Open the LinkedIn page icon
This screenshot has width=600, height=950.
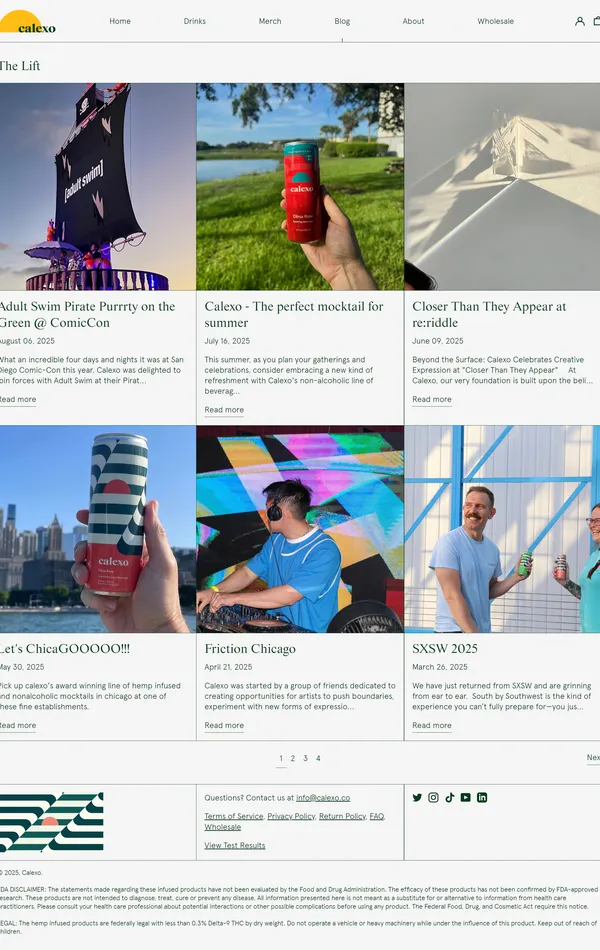click(x=482, y=797)
